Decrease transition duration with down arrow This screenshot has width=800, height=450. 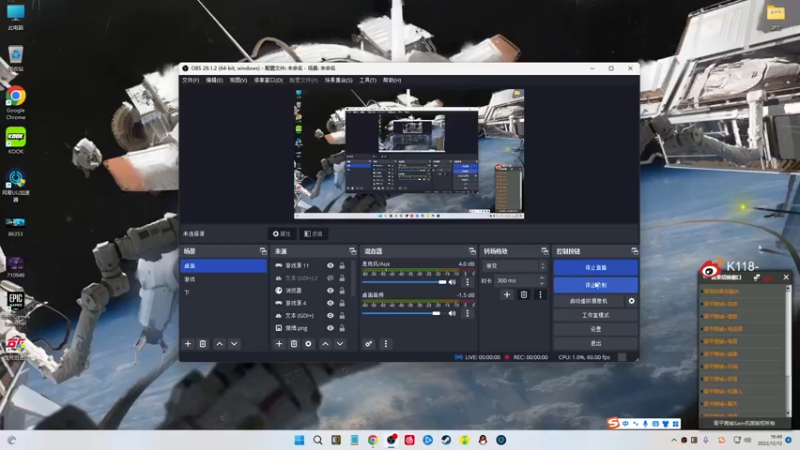542,283
